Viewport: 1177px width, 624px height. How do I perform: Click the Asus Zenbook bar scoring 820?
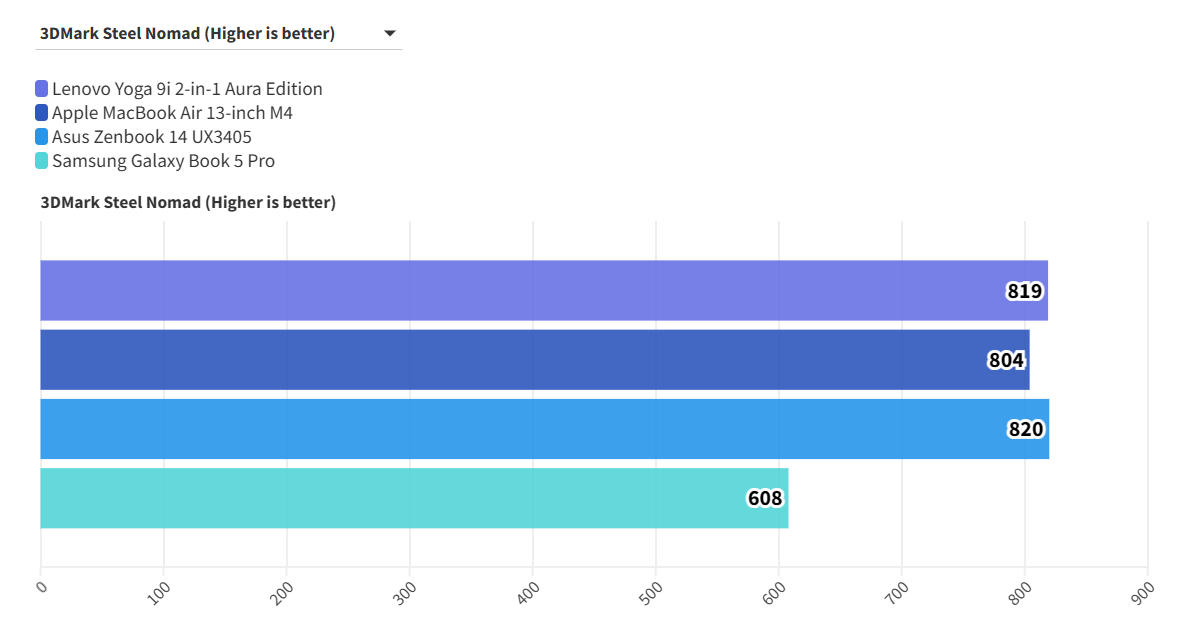[x=500, y=429]
